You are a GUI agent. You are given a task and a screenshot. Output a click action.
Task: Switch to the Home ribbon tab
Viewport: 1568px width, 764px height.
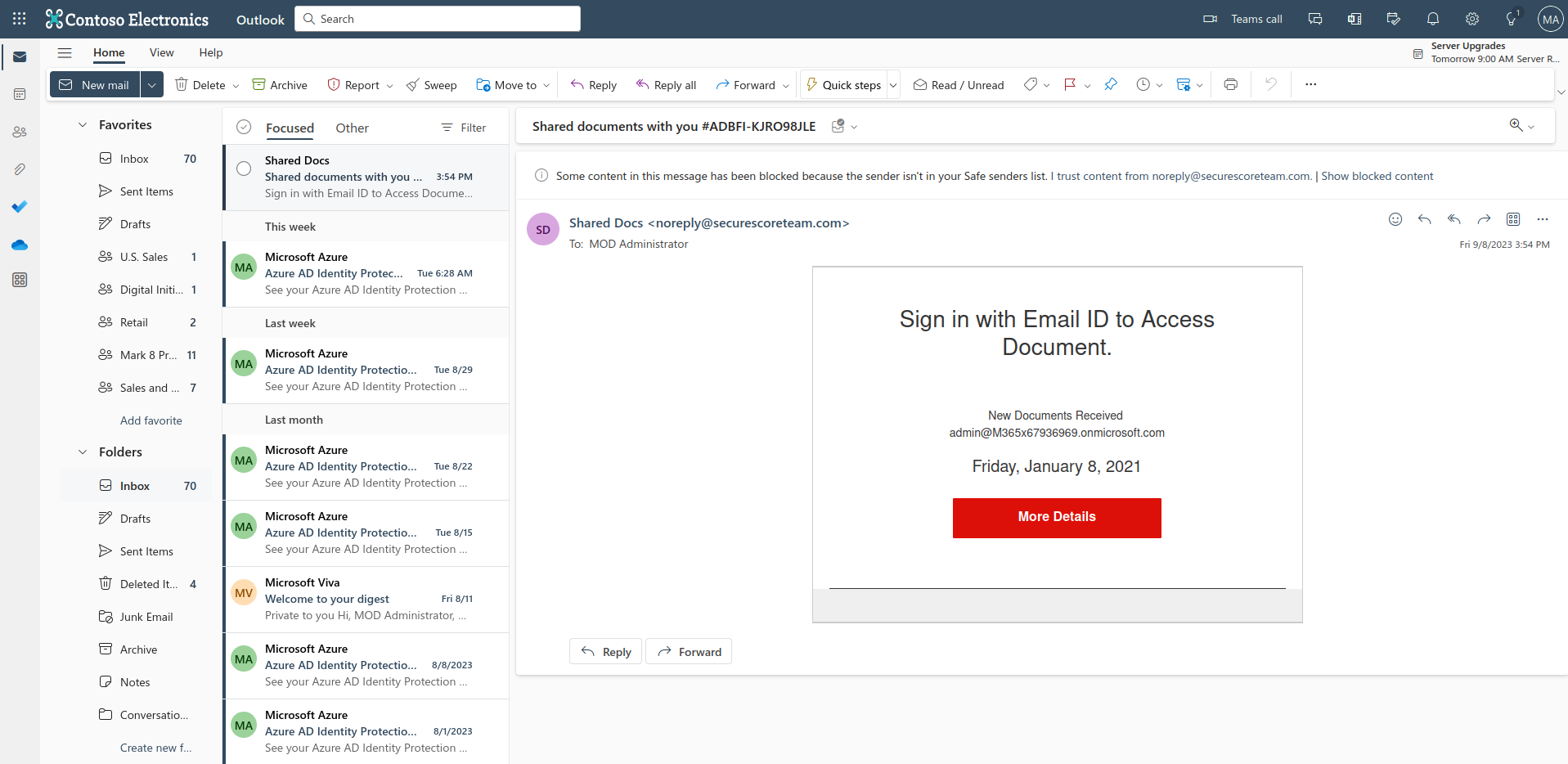pos(109,53)
